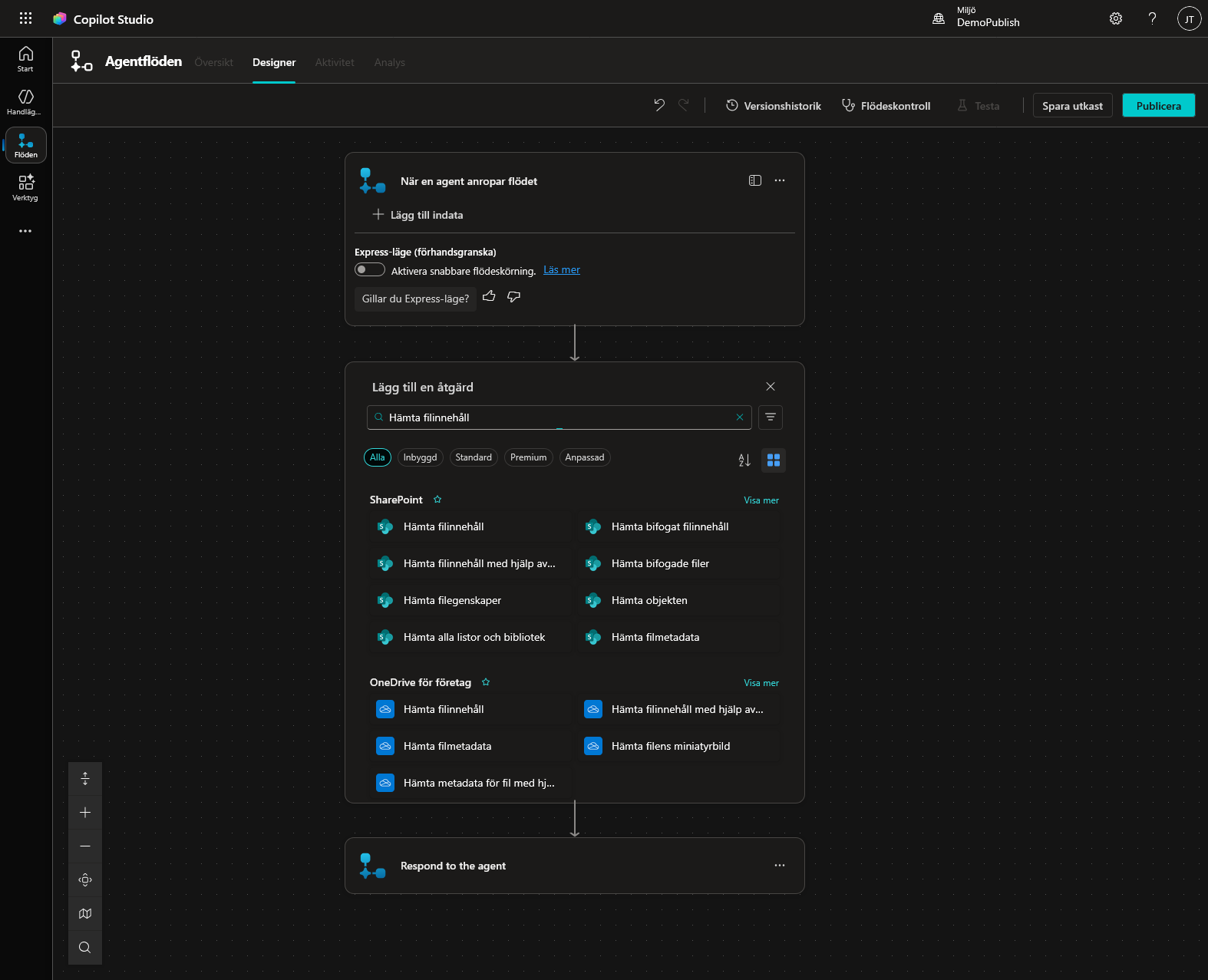The width and height of the screenshot is (1208, 980).
Task: Give thumbs up for Express-läge
Action: click(489, 297)
